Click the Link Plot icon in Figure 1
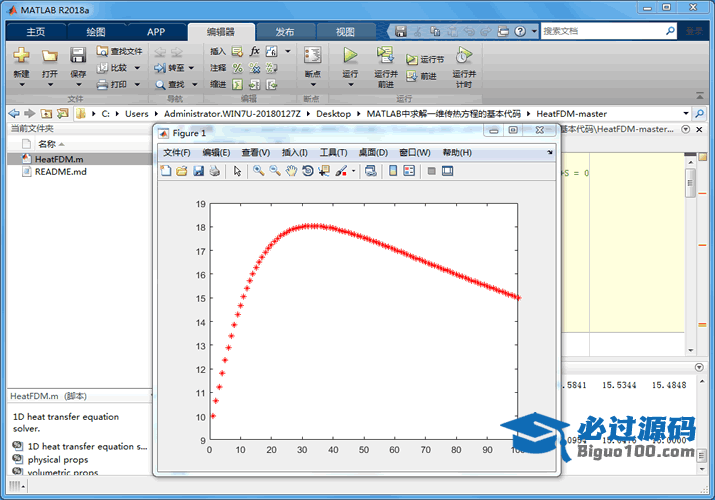The image size is (715, 500). [371, 171]
